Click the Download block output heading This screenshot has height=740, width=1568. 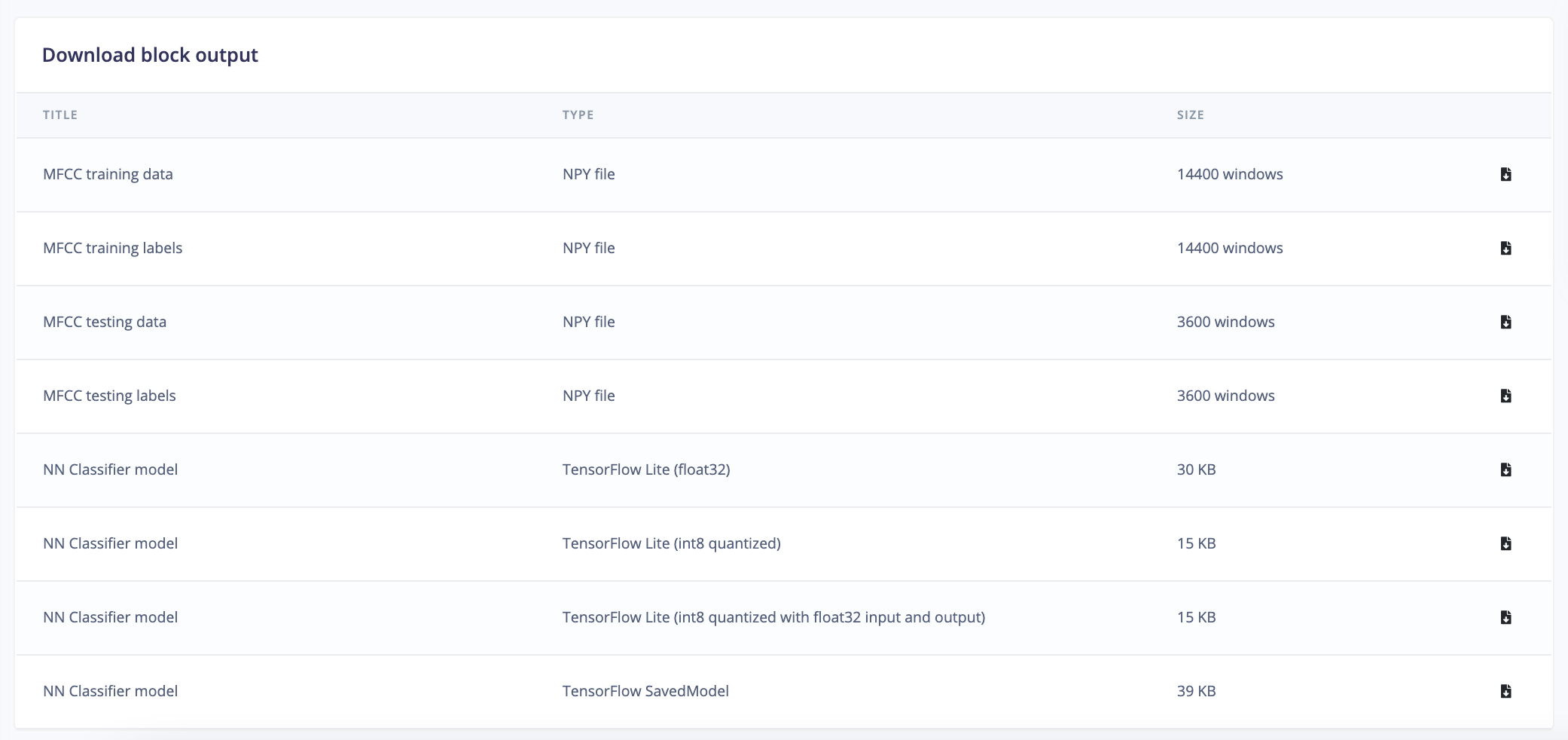[x=150, y=55]
